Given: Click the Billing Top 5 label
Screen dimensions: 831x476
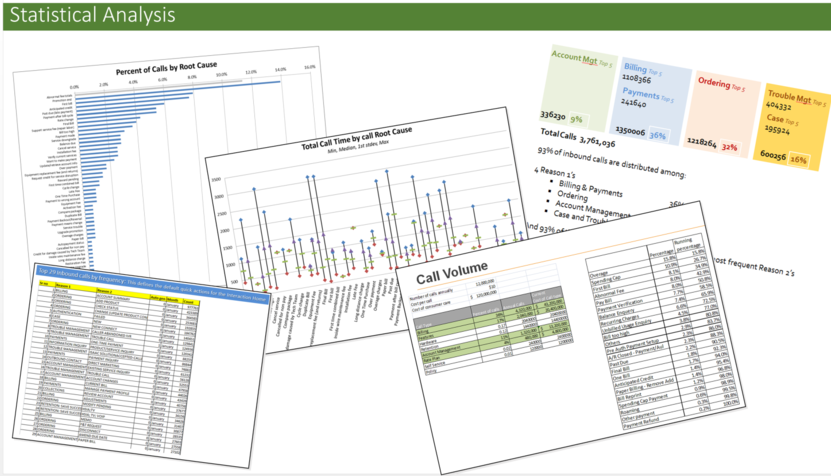Looking at the screenshot, I should pyautogui.click(x=642, y=69).
